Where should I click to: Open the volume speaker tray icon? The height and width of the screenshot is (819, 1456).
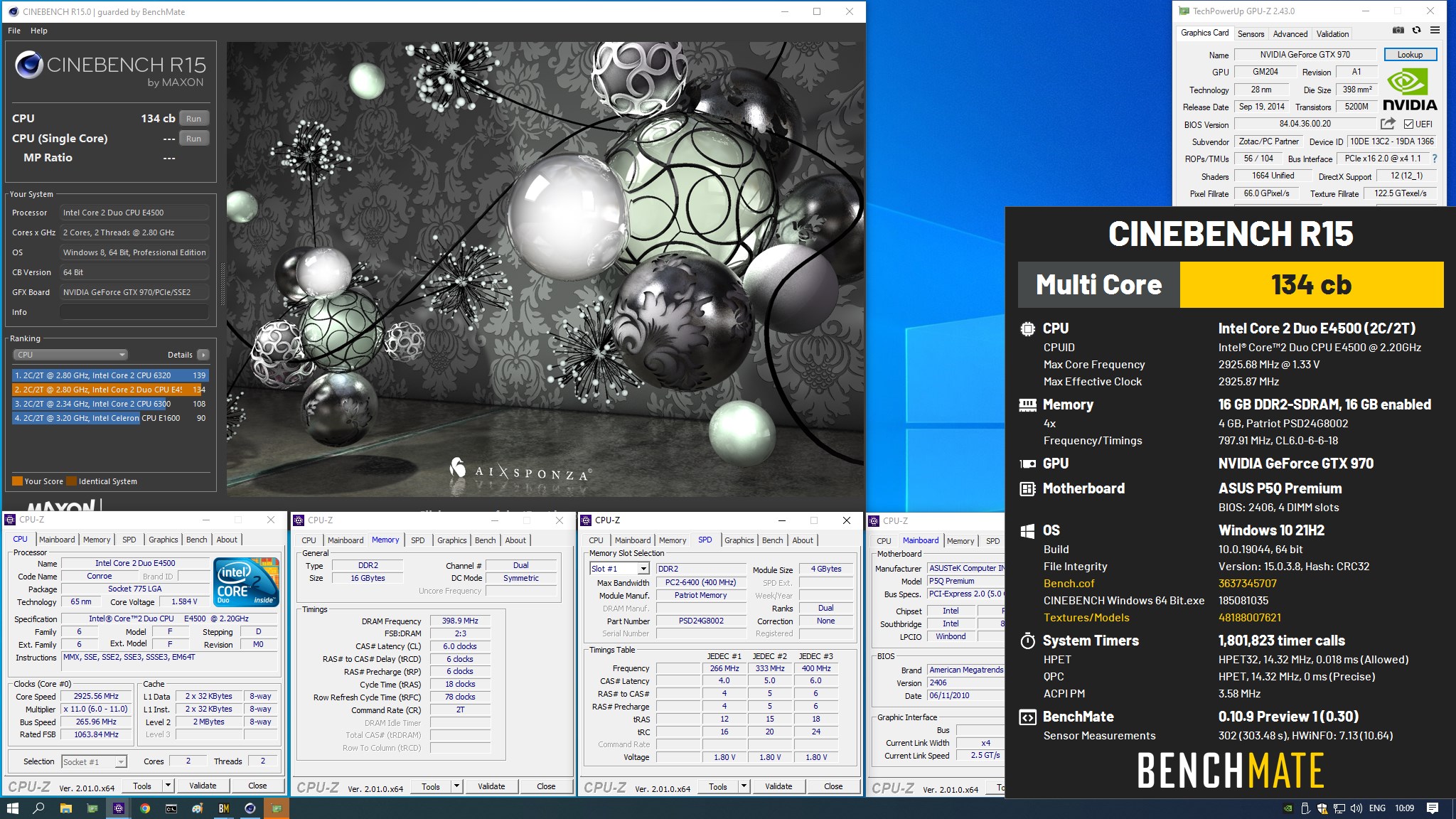coord(1356,808)
